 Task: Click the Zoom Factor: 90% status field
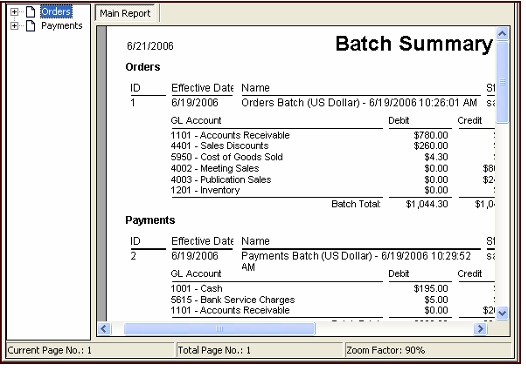click(x=428, y=350)
